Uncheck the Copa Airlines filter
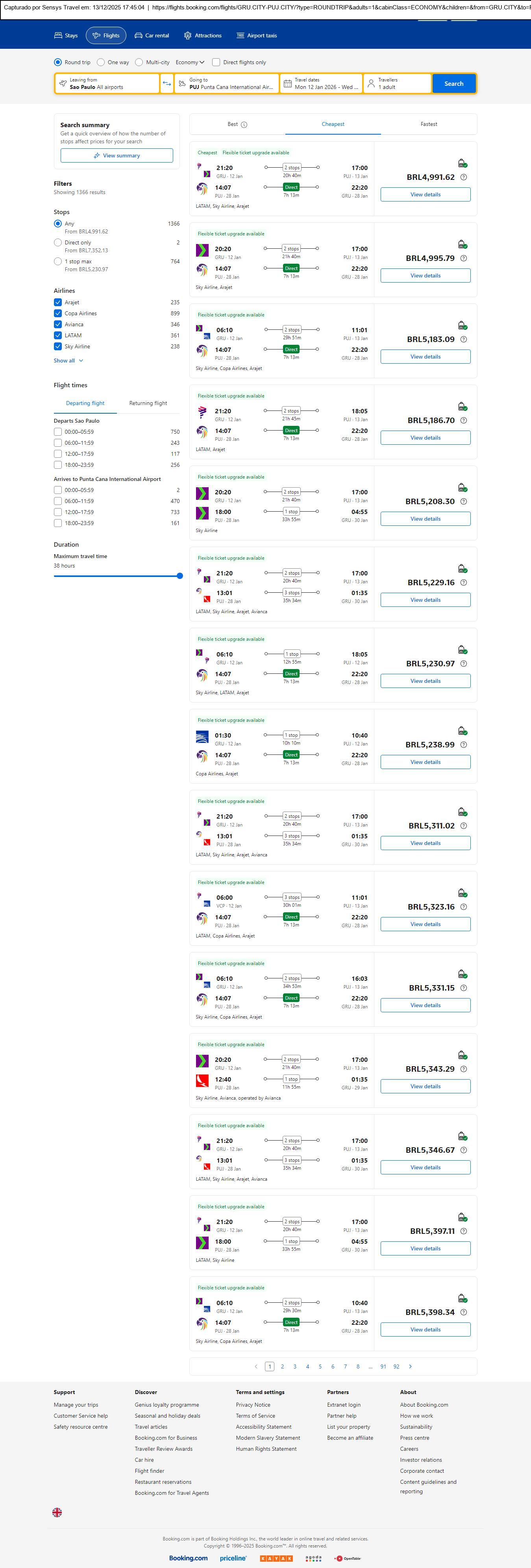This screenshot has height=1568, width=531. click(x=58, y=313)
